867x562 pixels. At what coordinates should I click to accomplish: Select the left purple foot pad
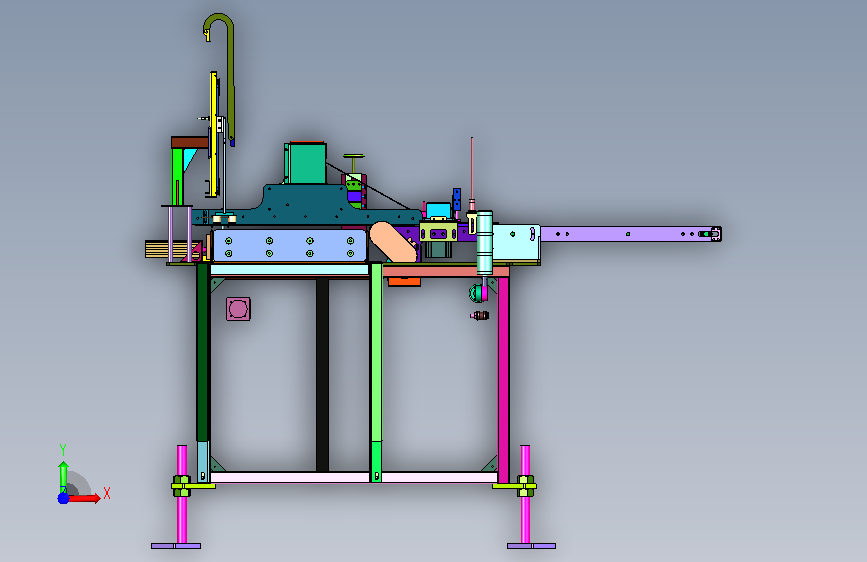(x=176, y=546)
